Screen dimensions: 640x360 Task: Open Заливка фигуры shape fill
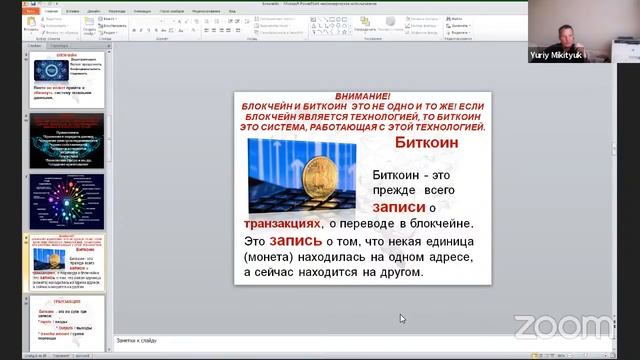(422, 19)
